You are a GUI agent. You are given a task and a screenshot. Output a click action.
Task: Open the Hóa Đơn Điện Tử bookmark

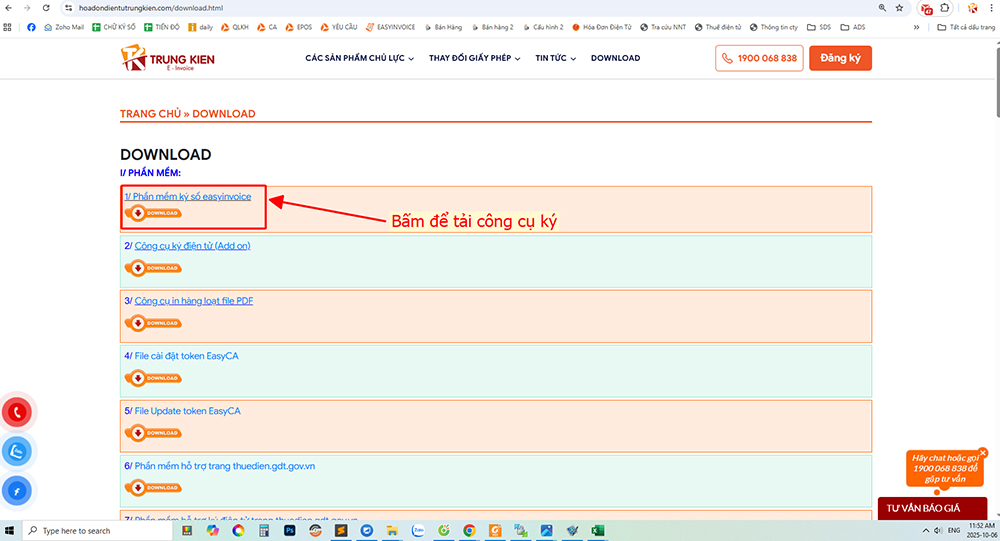[601, 27]
